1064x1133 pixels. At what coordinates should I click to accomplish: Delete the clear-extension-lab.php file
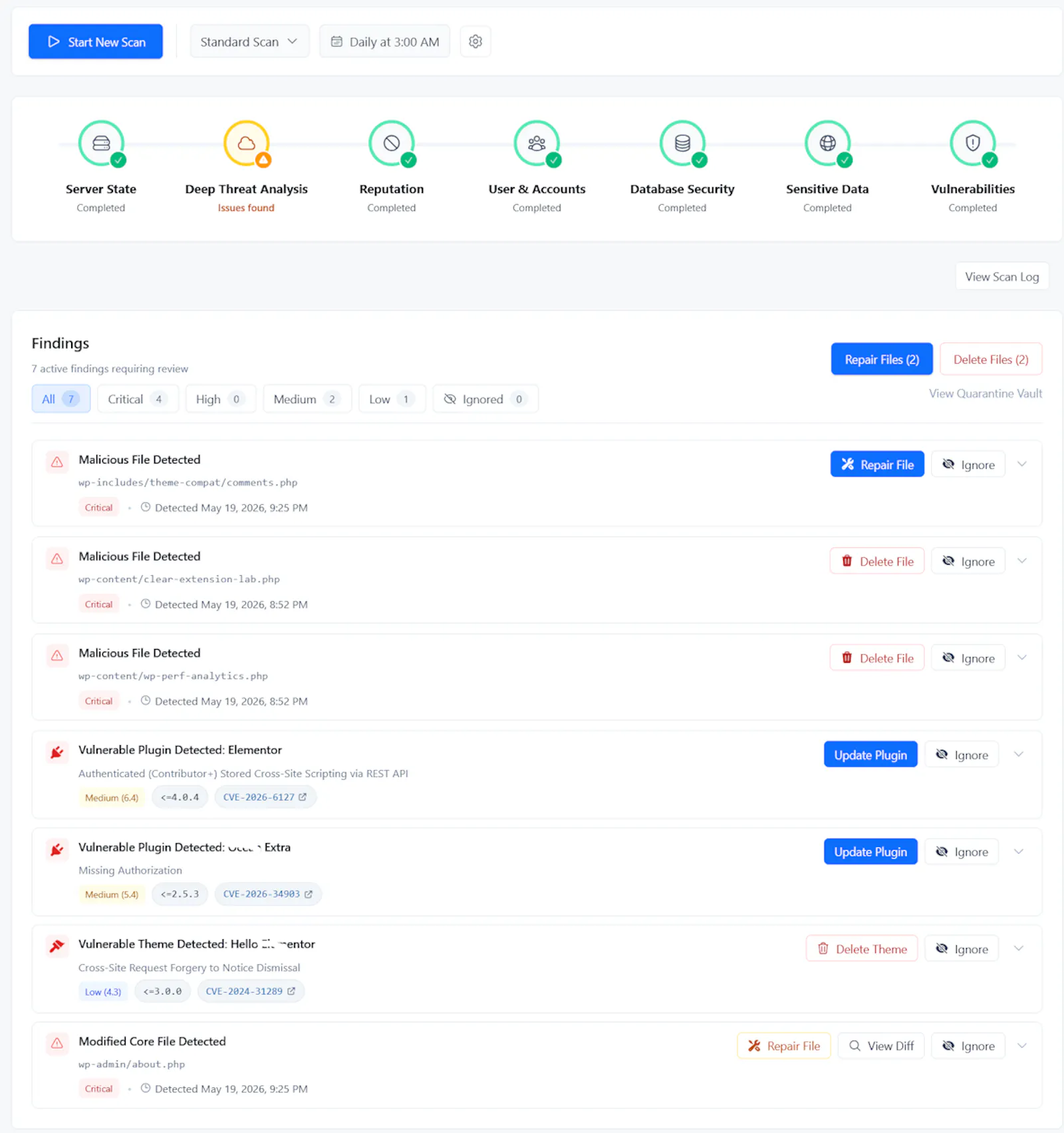[x=877, y=561]
